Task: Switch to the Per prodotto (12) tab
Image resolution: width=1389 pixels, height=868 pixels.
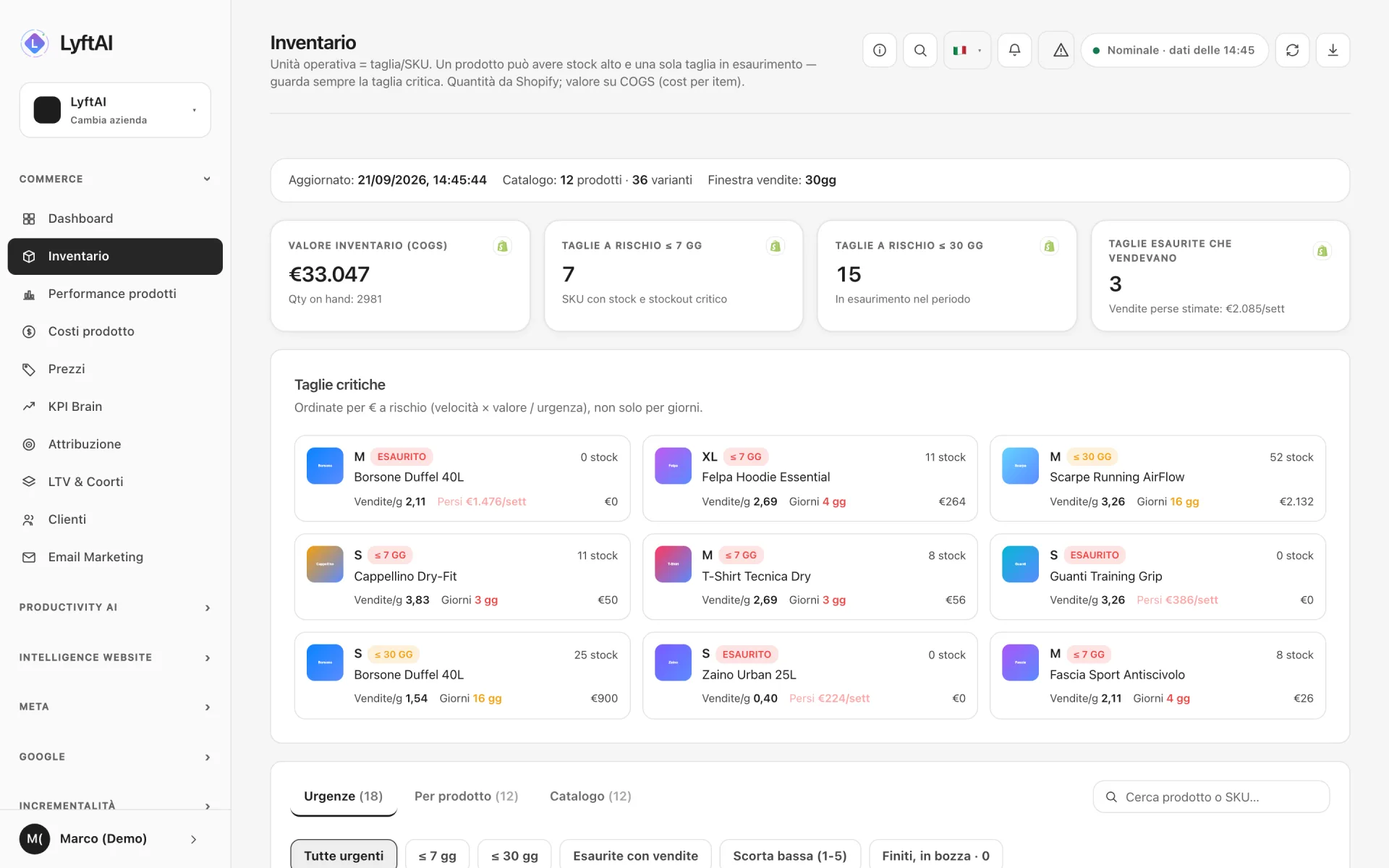Action: (467, 796)
